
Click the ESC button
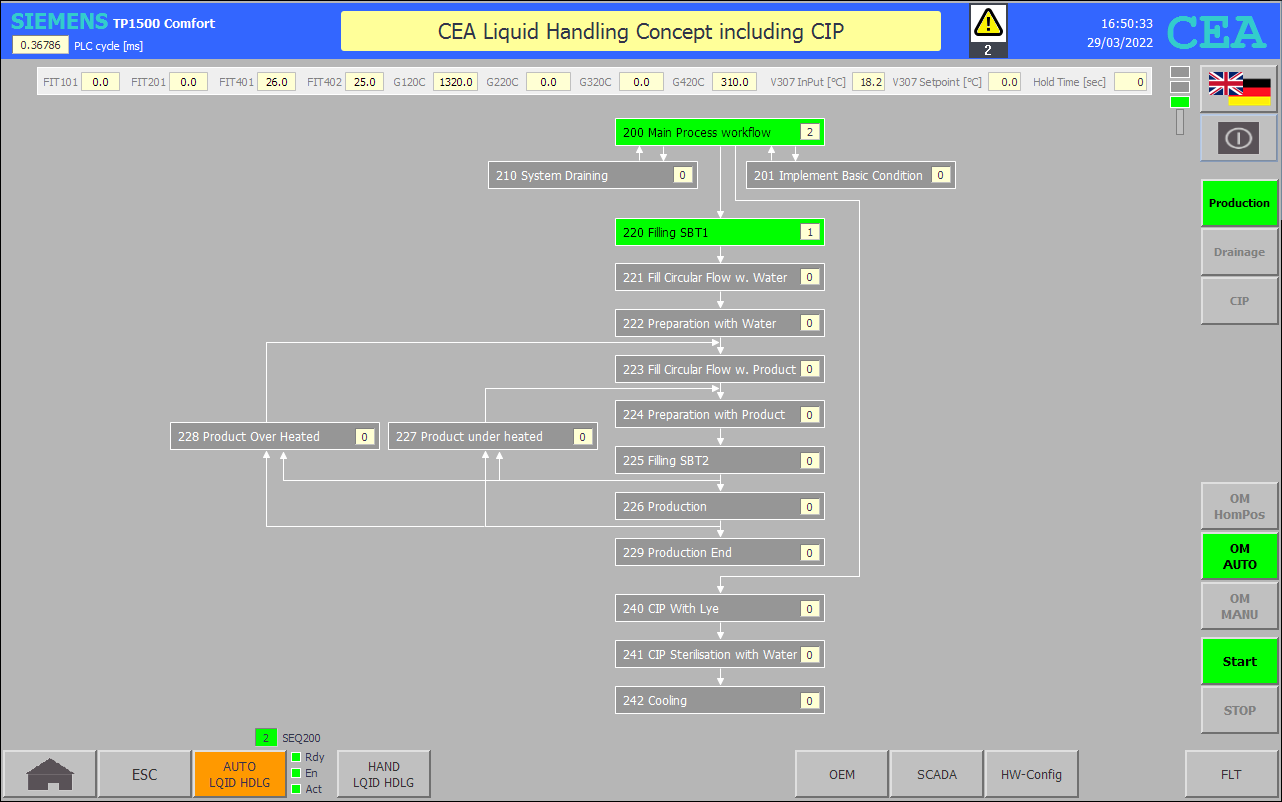point(144,774)
